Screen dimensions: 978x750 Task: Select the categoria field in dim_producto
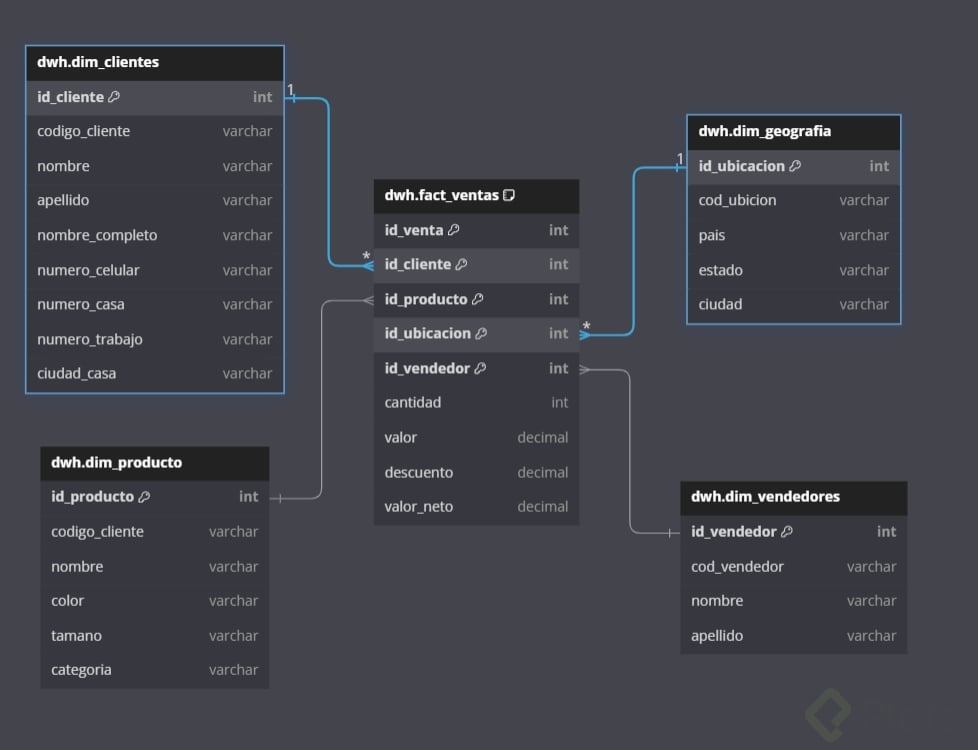click(x=155, y=670)
